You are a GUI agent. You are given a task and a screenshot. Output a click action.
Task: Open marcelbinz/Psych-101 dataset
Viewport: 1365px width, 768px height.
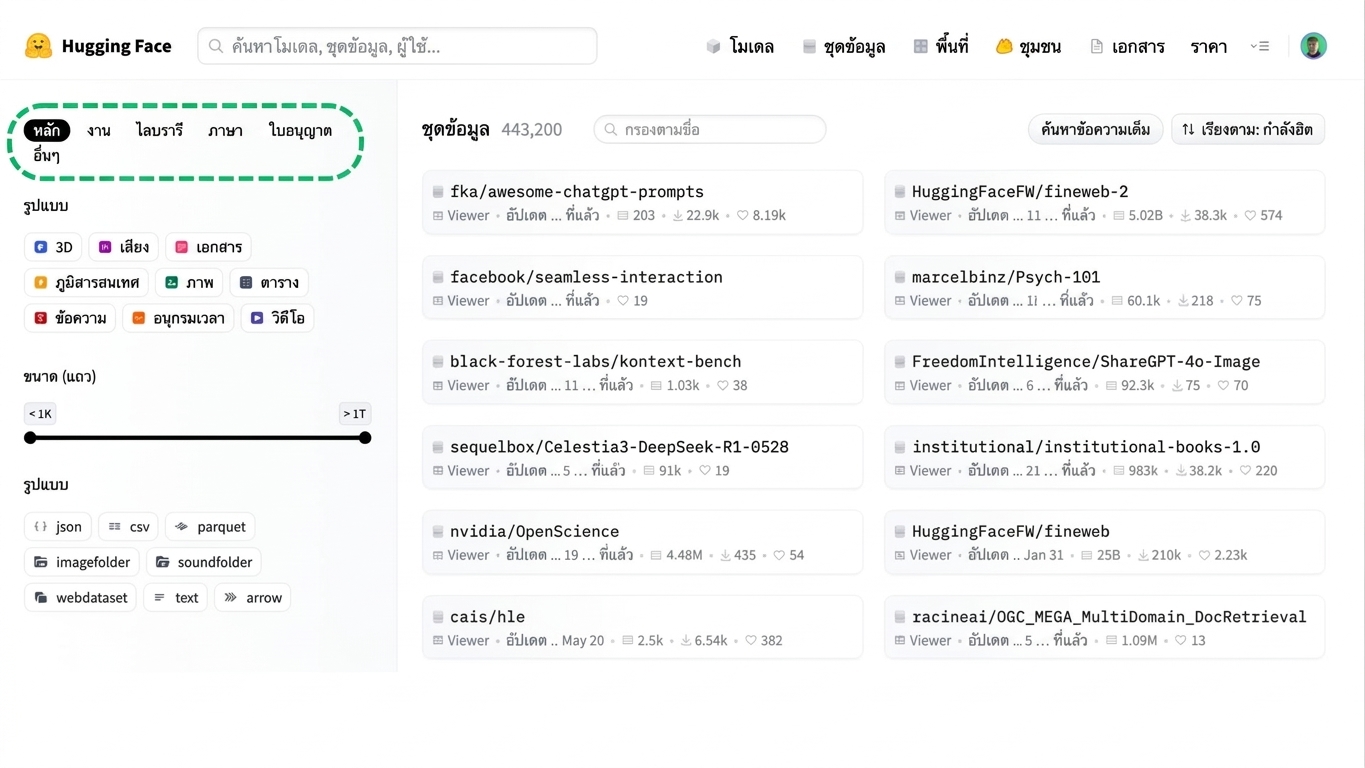[1104, 287]
